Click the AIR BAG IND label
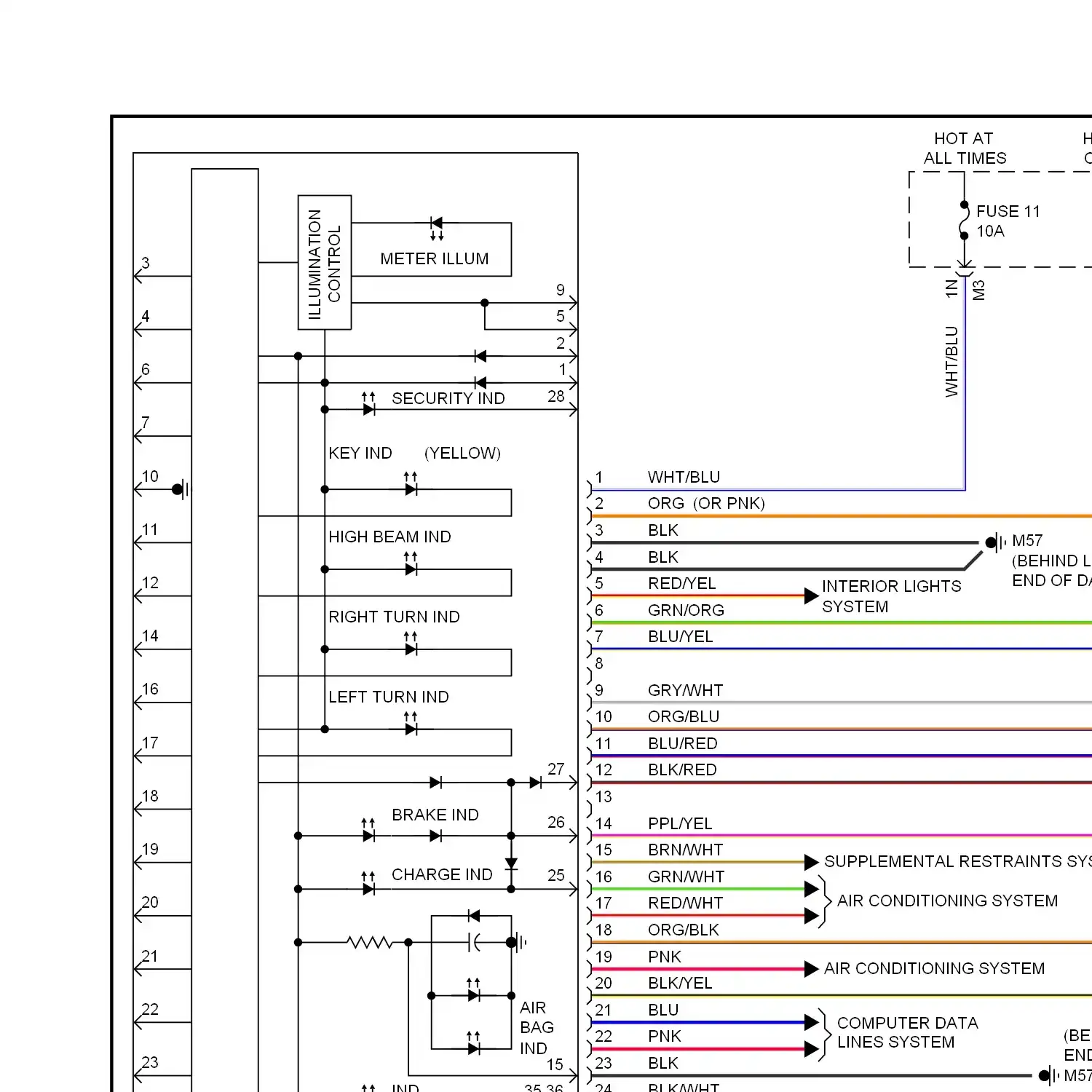Image resolution: width=1092 pixels, height=1092 pixels. click(537, 1027)
